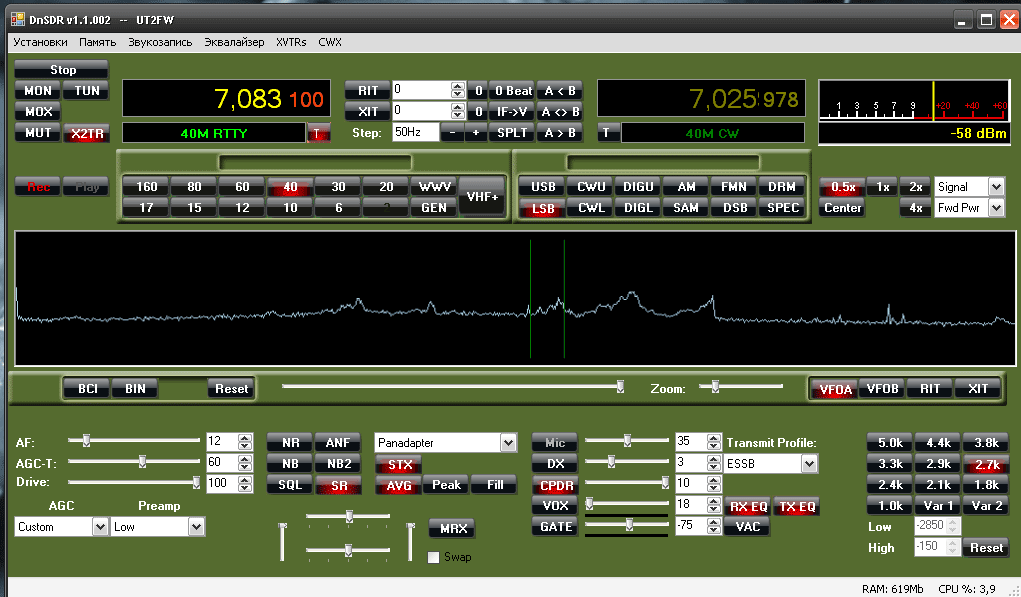The image size is (1021, 597).
Task: Start recording with the Rec button
Action: point(37,187)
